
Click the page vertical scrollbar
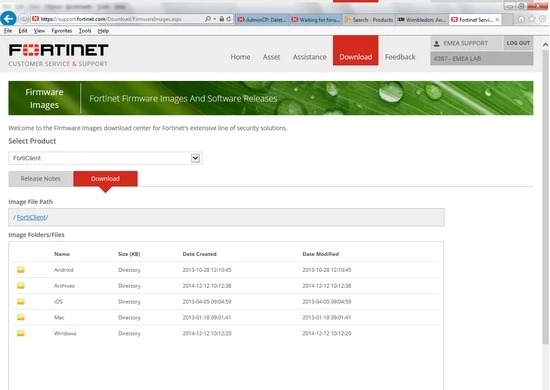pos(545,196)
